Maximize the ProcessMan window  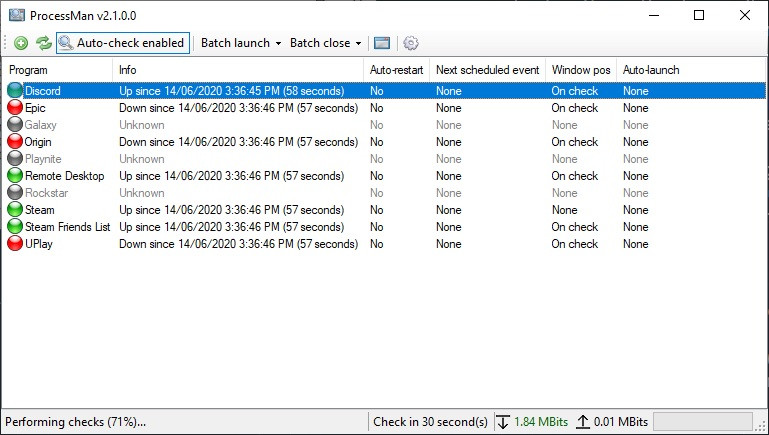pos(699,15)
